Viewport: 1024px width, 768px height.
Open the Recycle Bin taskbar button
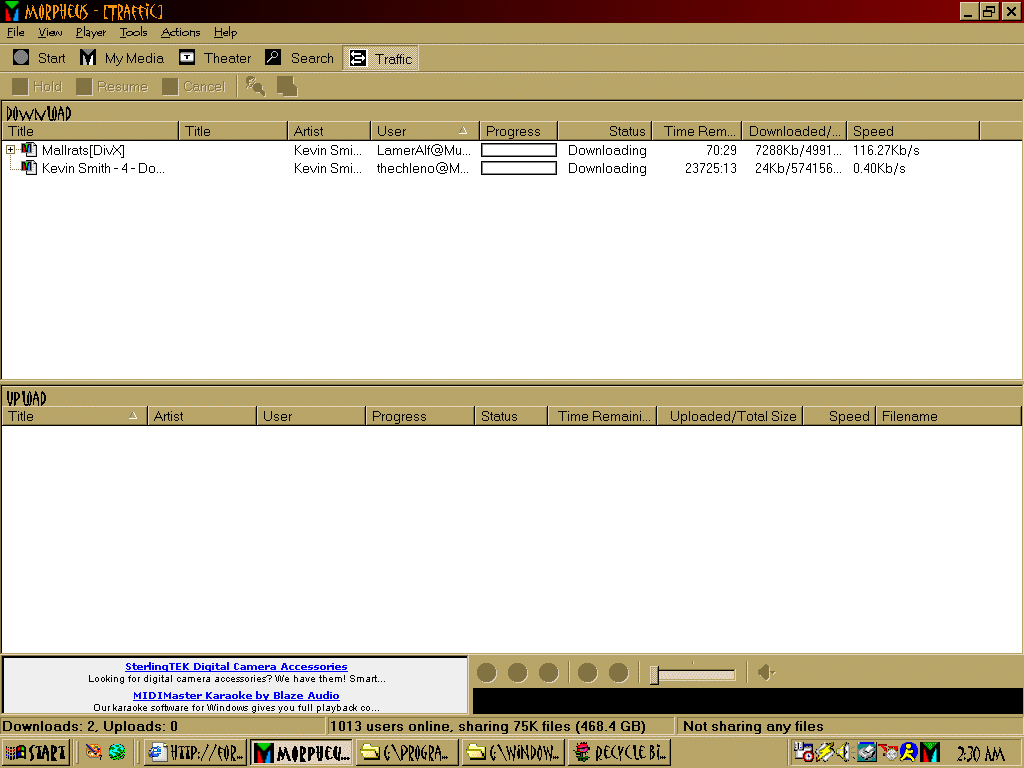click(620, 752)
